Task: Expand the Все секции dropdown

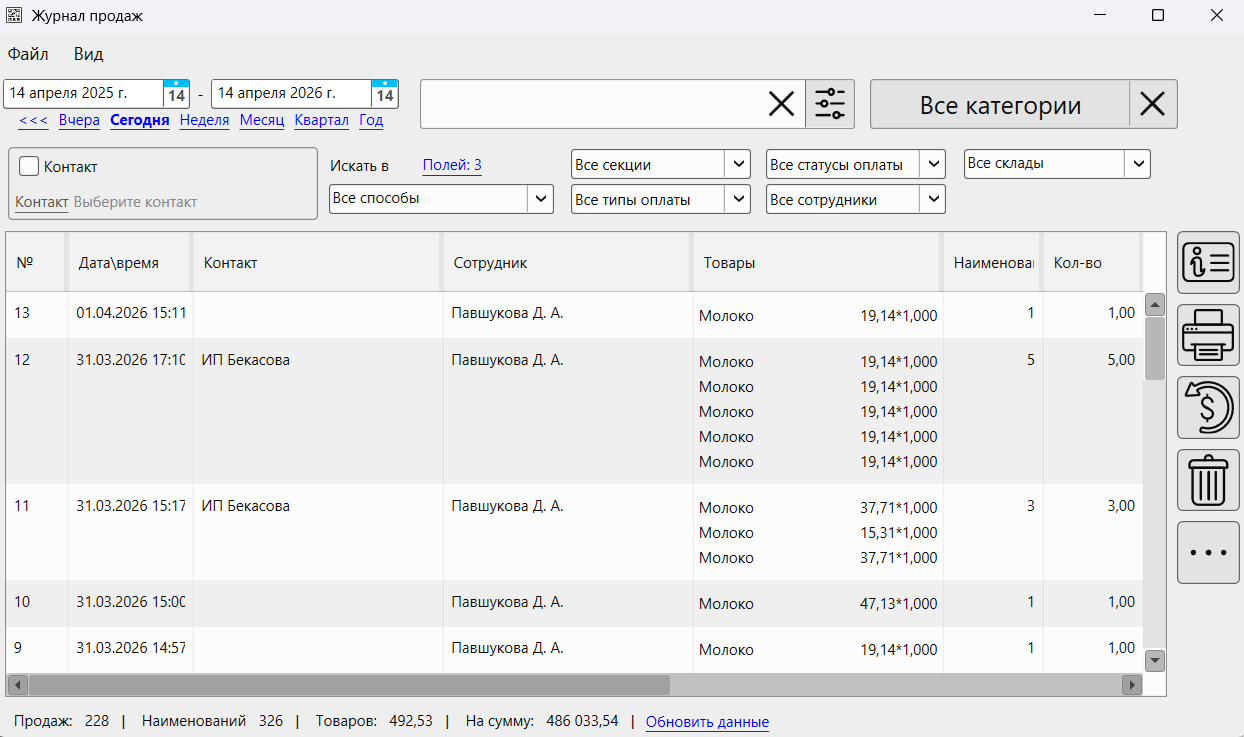Action: 738,164
